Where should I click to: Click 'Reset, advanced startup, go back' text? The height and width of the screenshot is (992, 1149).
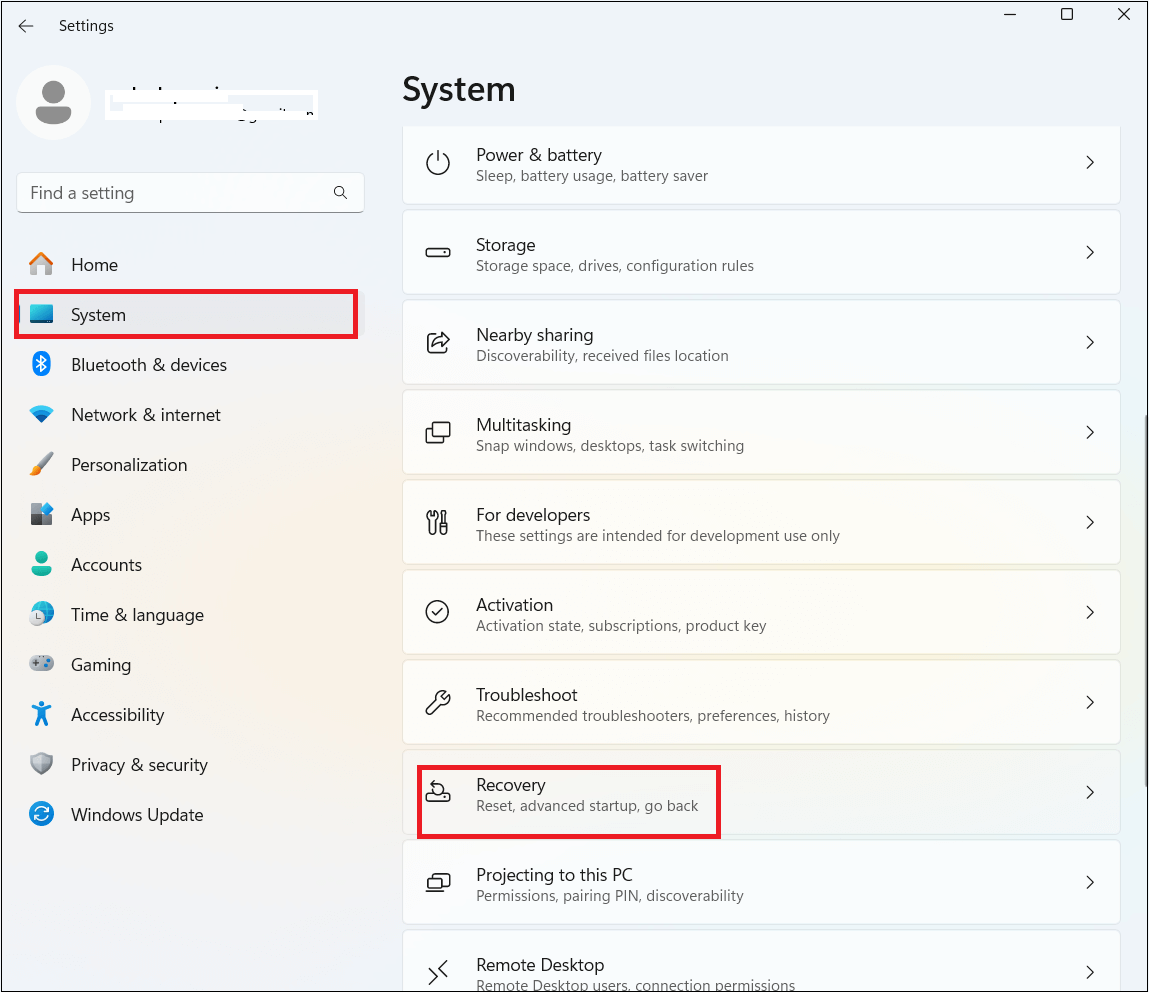coord(587,806)
